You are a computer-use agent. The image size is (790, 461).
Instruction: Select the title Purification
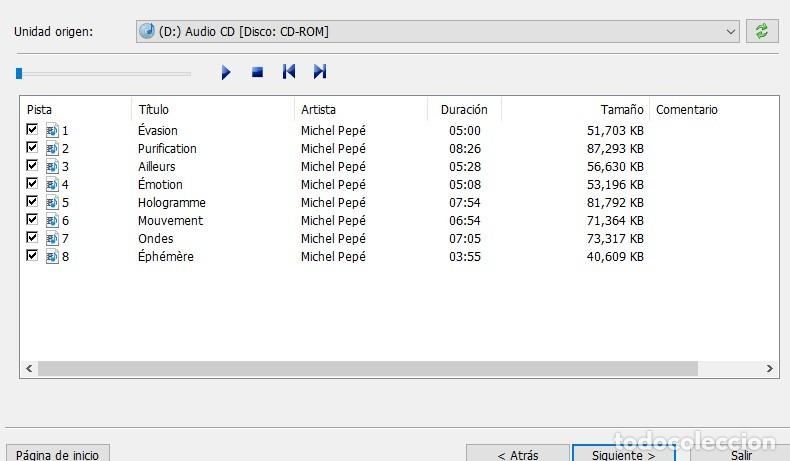pos(167,149)
